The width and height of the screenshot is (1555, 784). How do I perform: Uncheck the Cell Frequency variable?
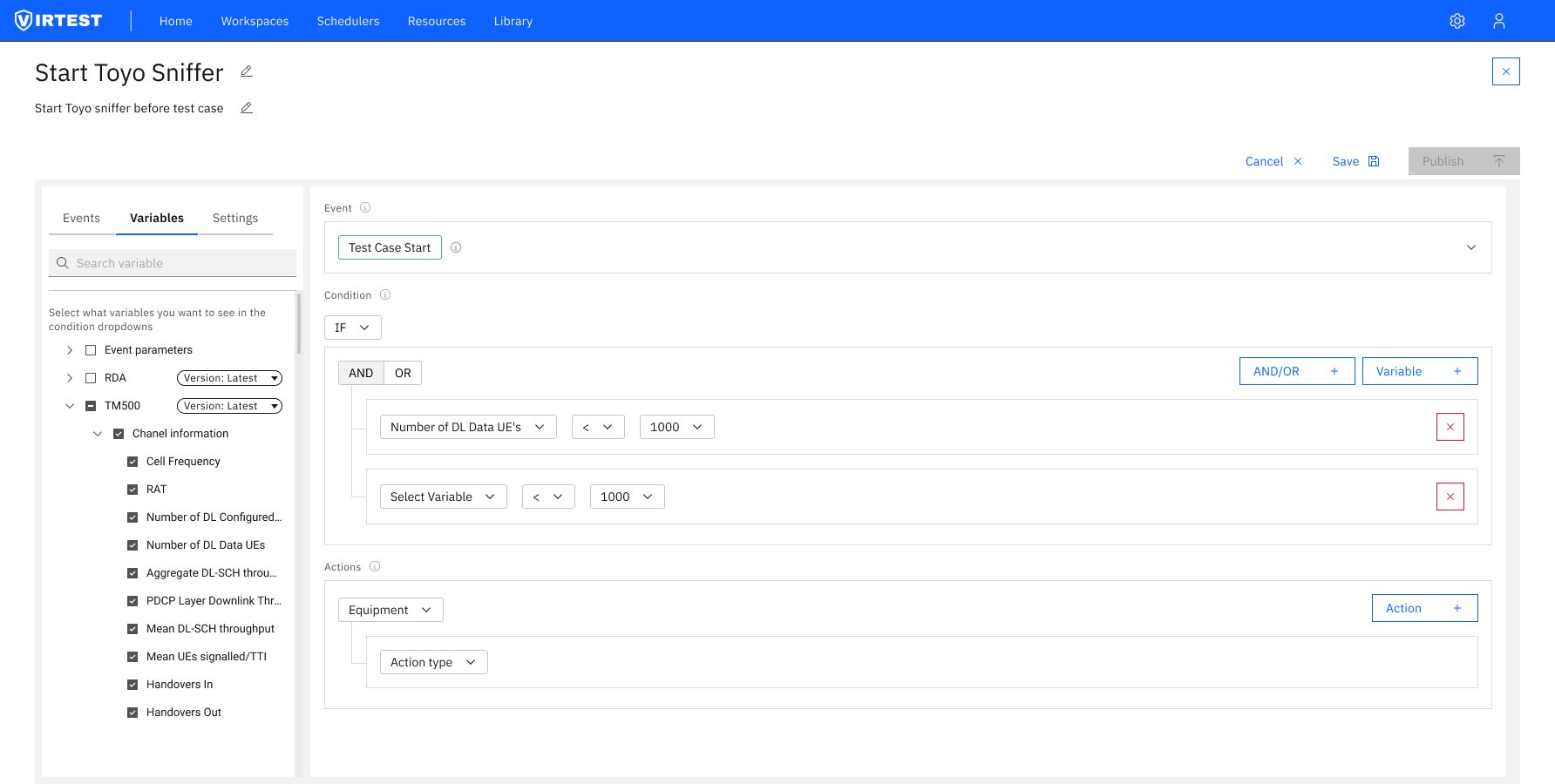coord(132,461)
